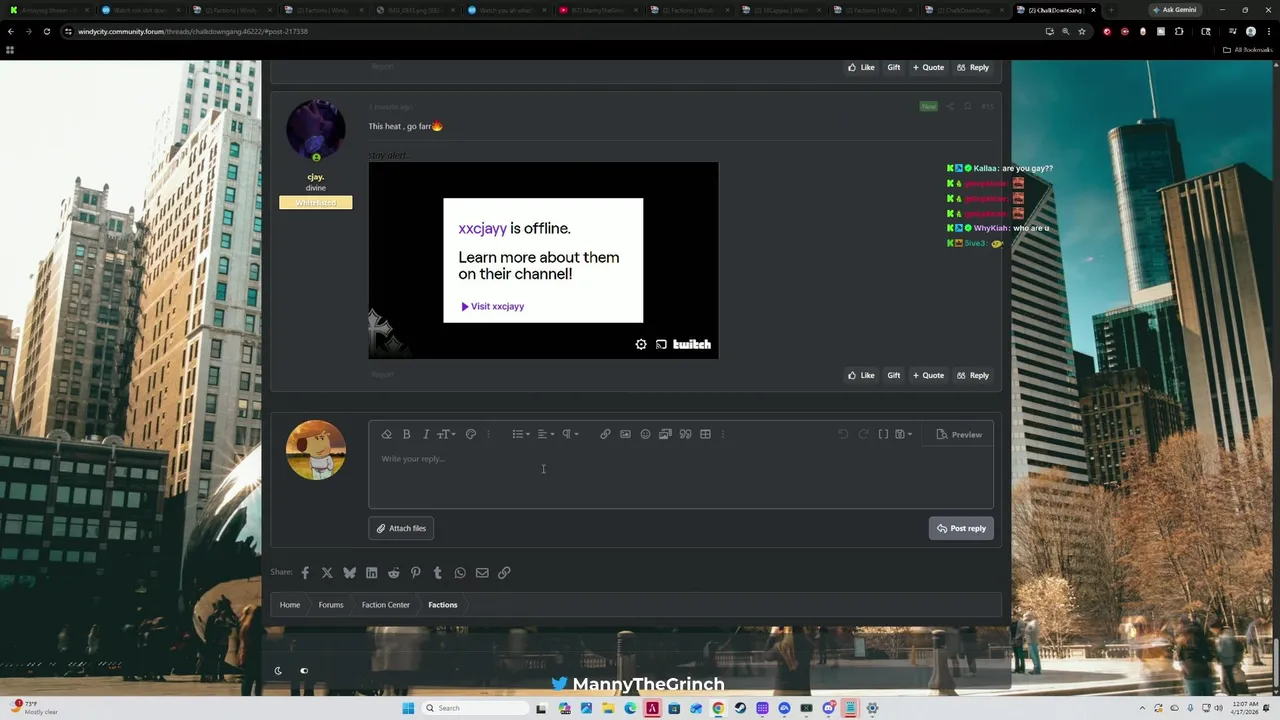Open the drafts save dropdown
This screenshot has width=1280, height=720.
tap(903, 434)
